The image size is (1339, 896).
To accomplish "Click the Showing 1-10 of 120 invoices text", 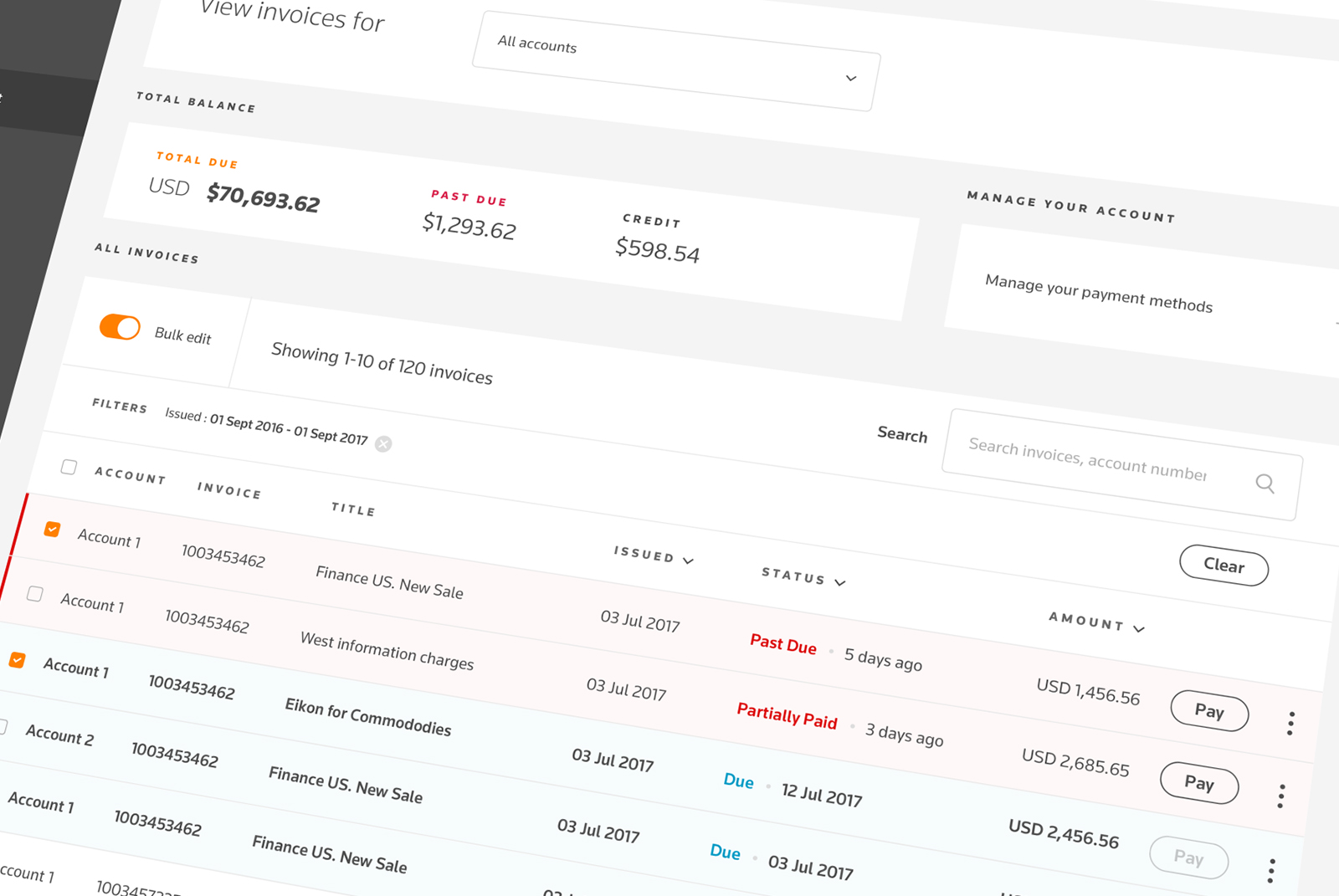I will (x=382, y=363).
